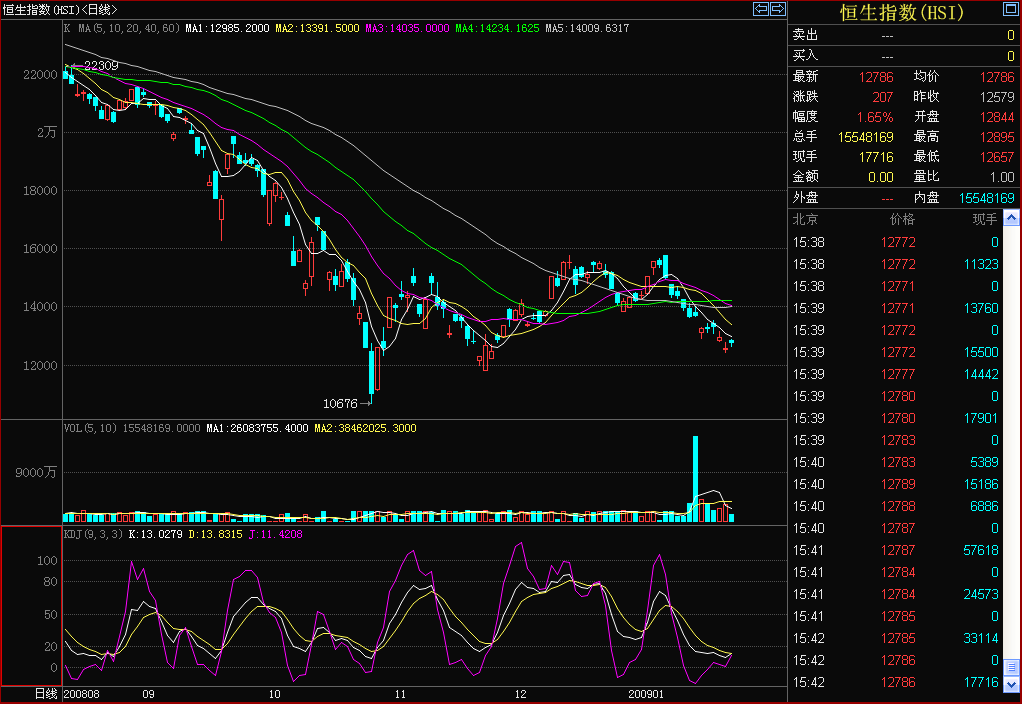
Task: Click the 200901 date axis label
Action: [646, 694]
